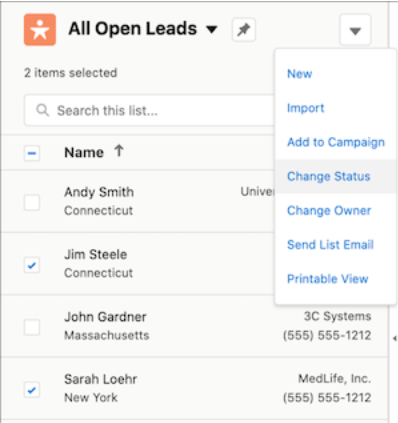The image size is (398, 423).
Task: Click the Search this list field
Action: coord(149,110)
